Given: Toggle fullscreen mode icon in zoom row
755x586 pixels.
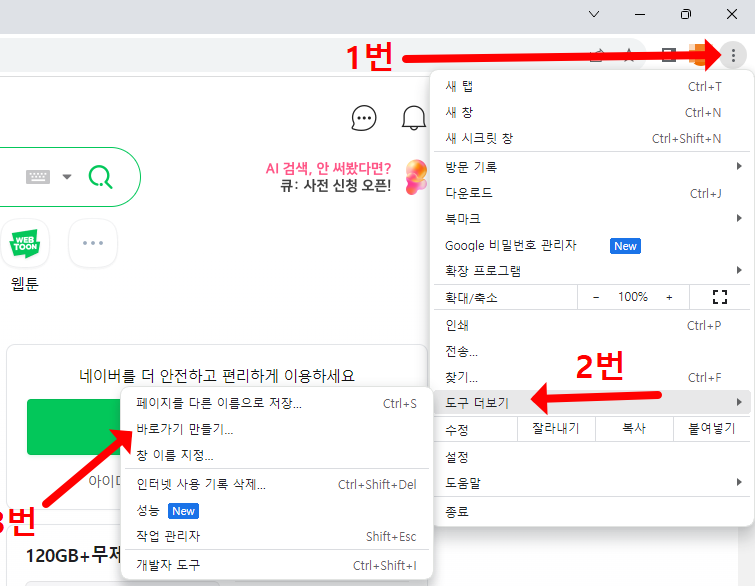Looking at the screenshot, I should [x=719, y=297].
